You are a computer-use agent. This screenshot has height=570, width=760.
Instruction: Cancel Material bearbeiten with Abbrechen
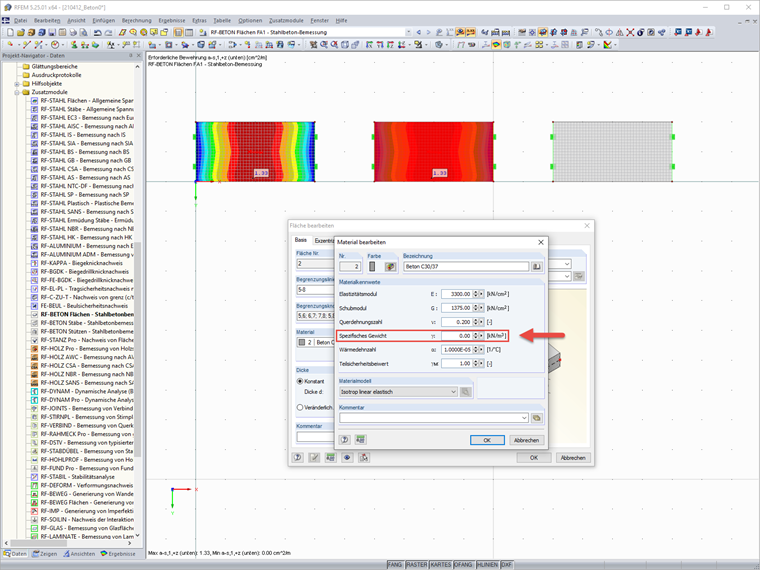(x=526, y=440)
